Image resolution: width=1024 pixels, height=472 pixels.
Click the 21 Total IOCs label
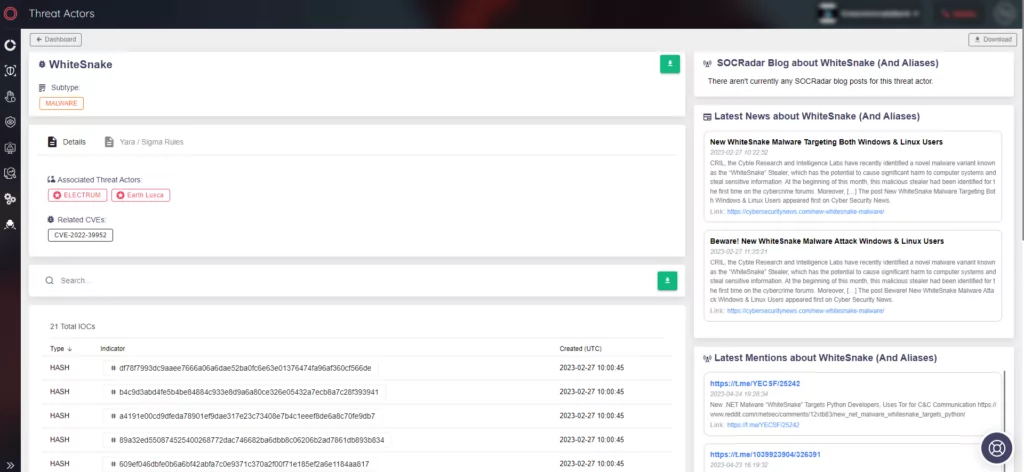(x=72, y=326)
